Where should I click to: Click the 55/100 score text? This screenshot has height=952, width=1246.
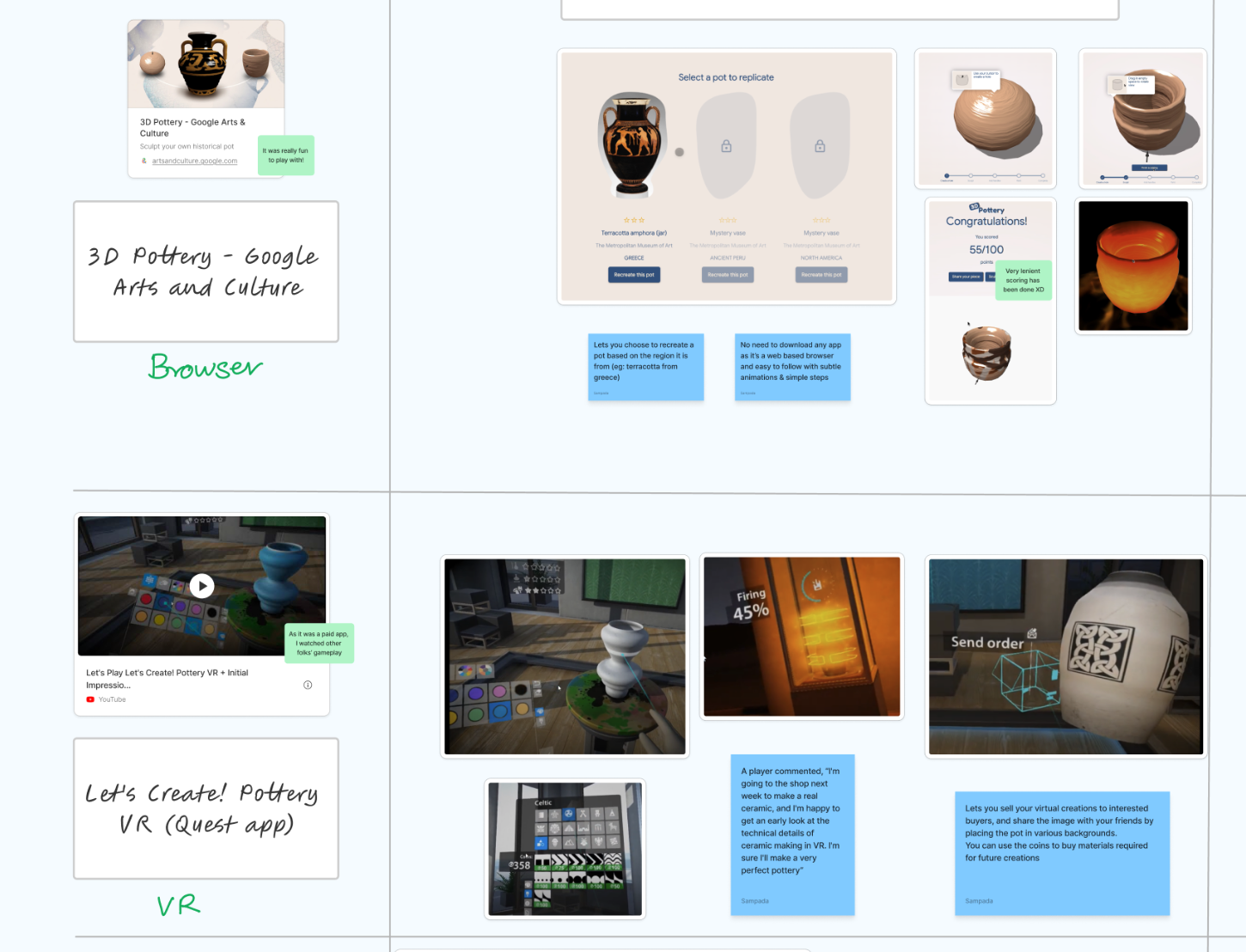[x=986, y=249]
